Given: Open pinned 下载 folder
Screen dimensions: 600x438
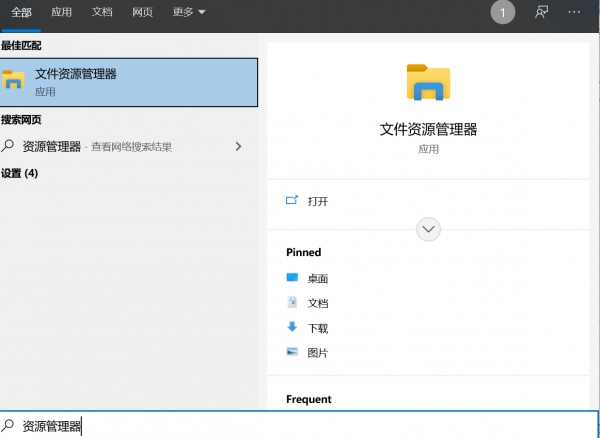Looking at the screenshot, I should (x=318, y=328).
